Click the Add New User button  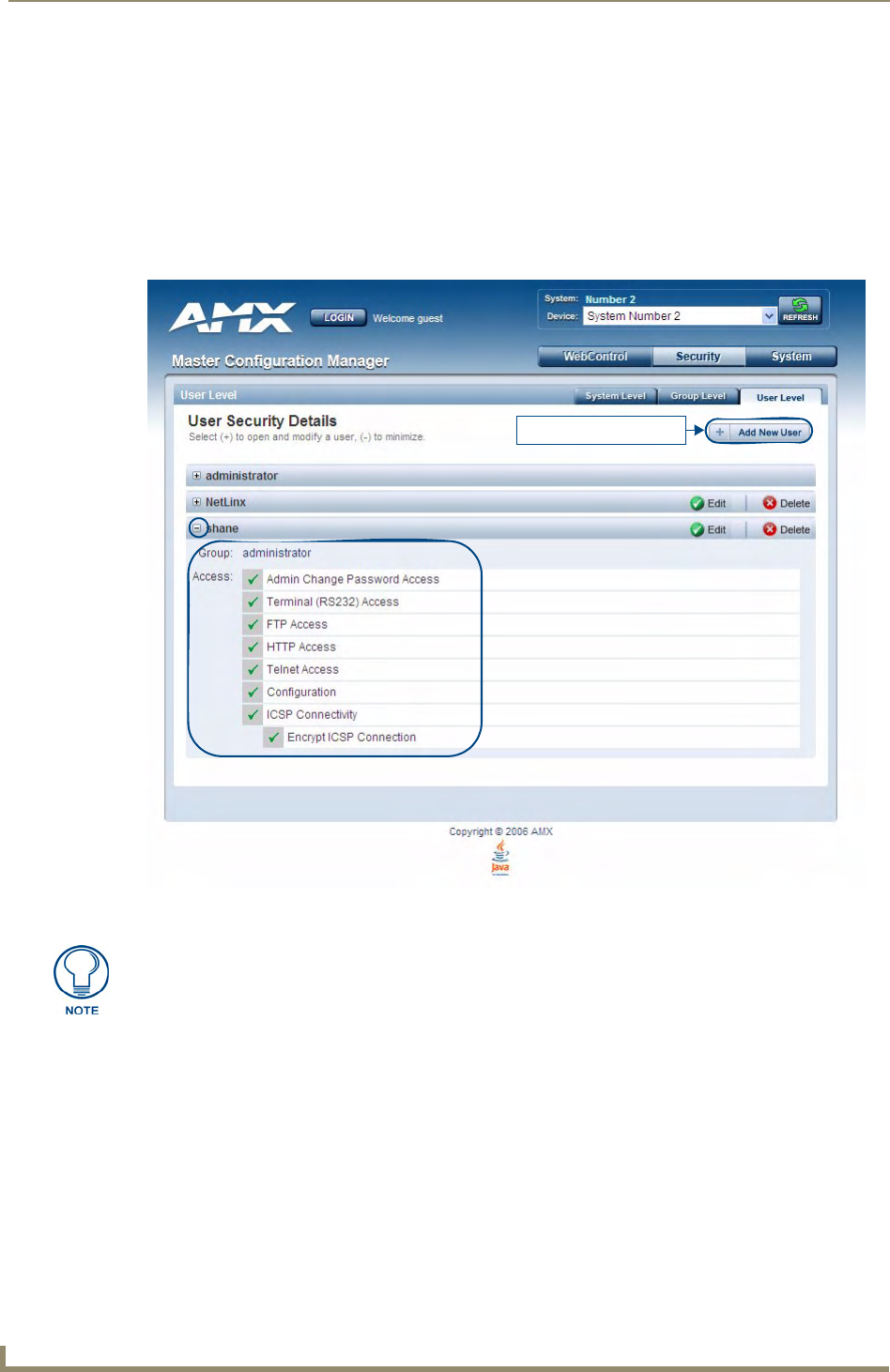759,432
